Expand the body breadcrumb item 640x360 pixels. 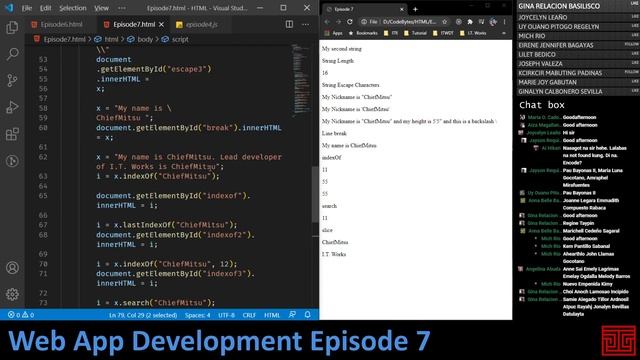(140, 39)
